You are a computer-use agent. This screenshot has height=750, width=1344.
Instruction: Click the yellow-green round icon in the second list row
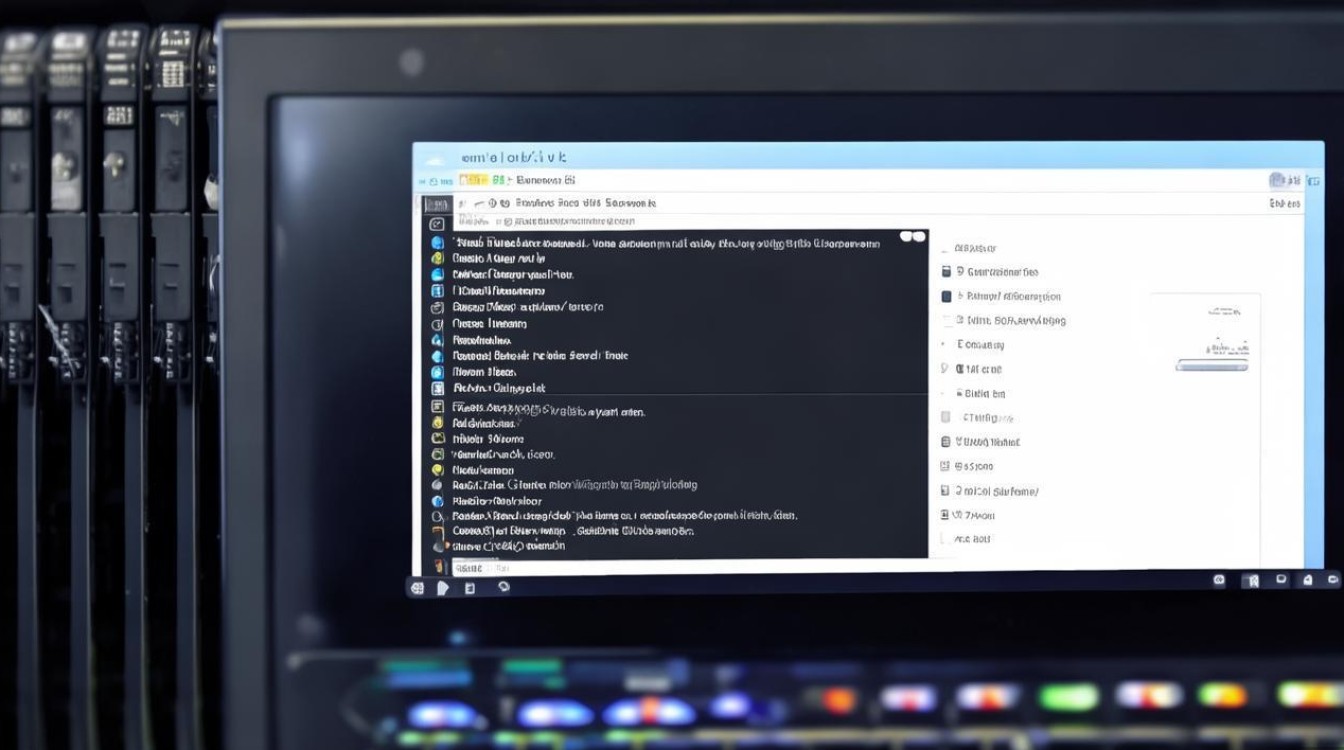[437, 258]
